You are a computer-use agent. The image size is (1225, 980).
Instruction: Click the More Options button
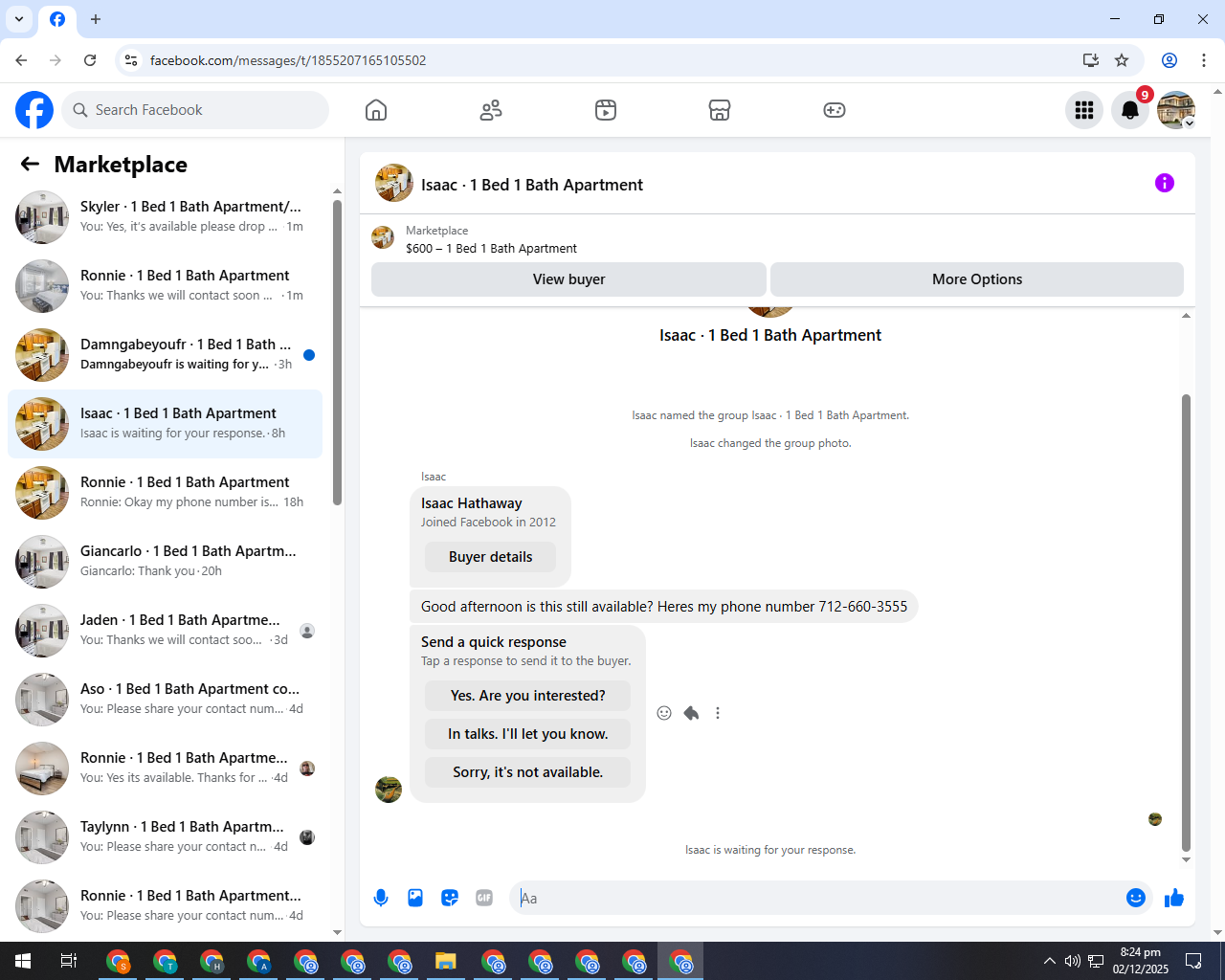click(x=977, y=279)
